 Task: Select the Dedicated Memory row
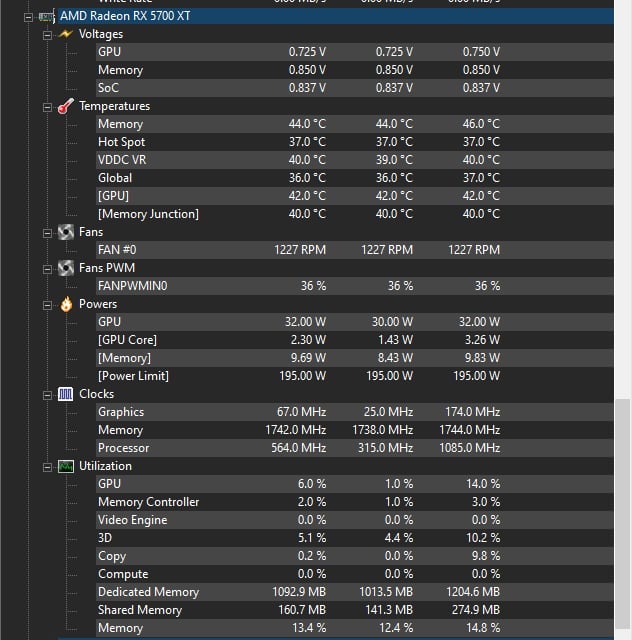pyautogui.click(x=354, y=592)
